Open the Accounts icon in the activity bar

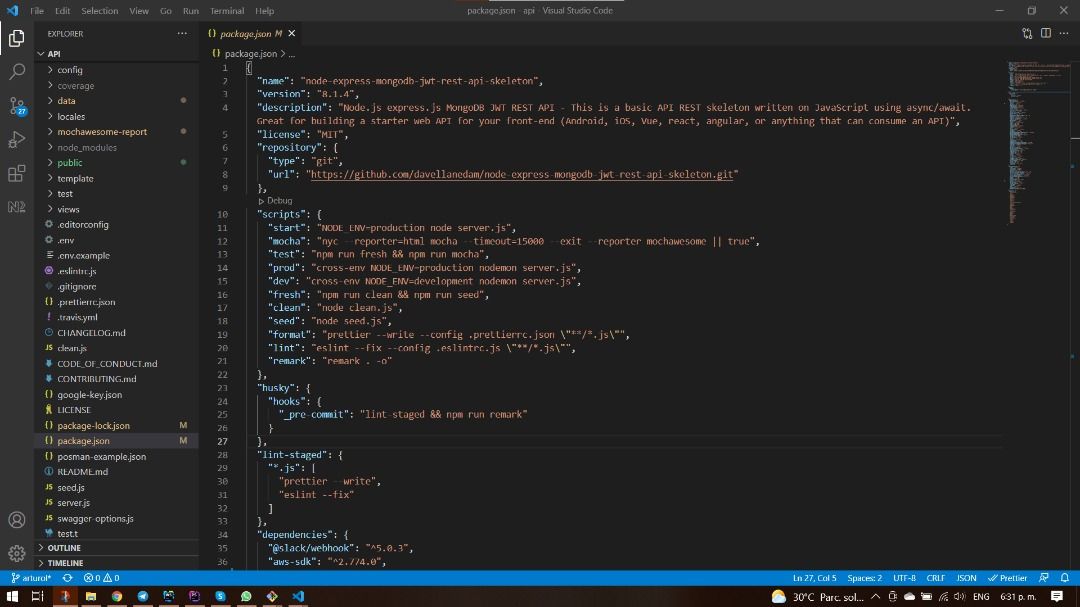[x=17, y=519]
